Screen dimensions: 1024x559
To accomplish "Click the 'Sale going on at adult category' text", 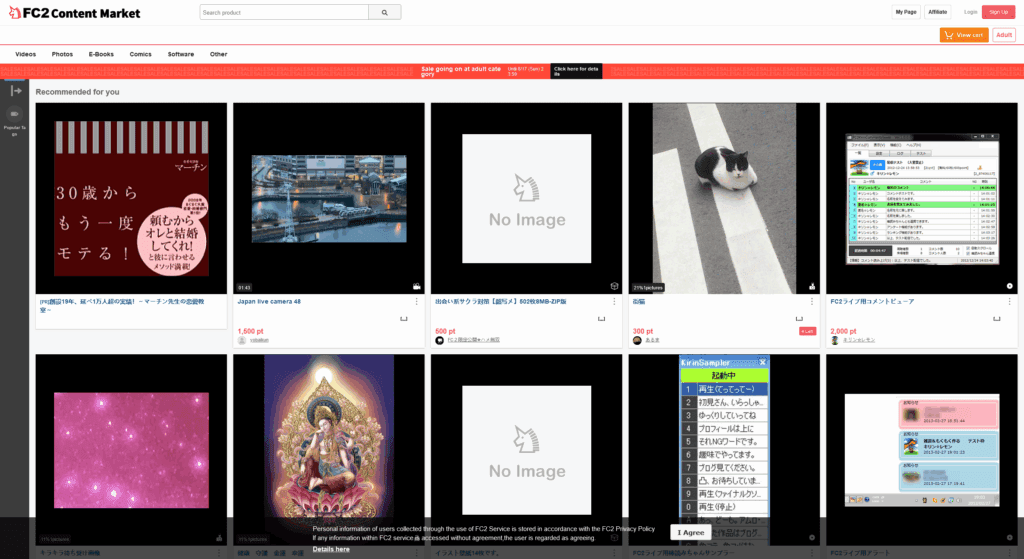I will coord(461,71).
